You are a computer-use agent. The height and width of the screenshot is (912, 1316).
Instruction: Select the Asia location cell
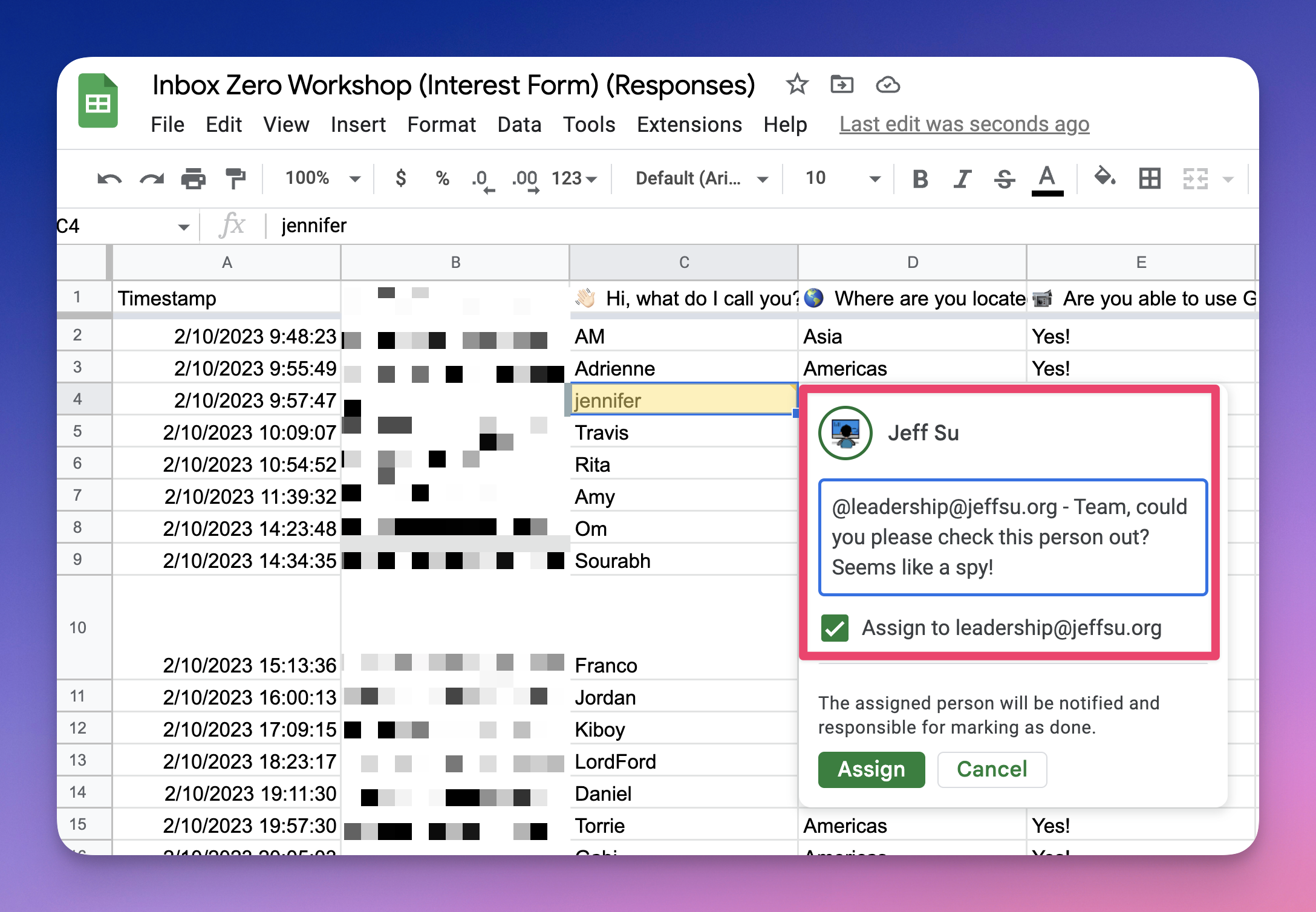pos(913,336)
